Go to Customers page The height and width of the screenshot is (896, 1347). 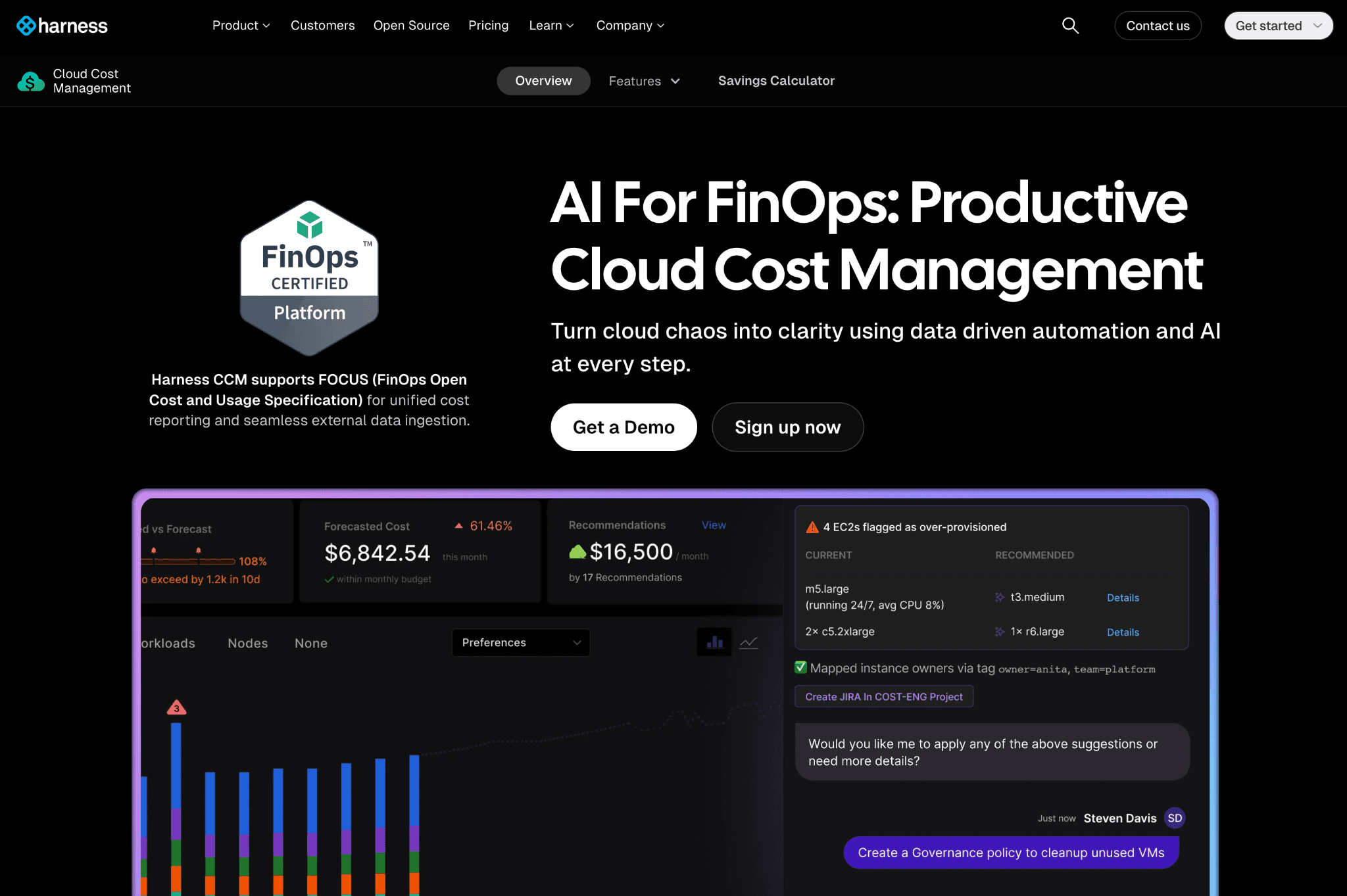322,26
